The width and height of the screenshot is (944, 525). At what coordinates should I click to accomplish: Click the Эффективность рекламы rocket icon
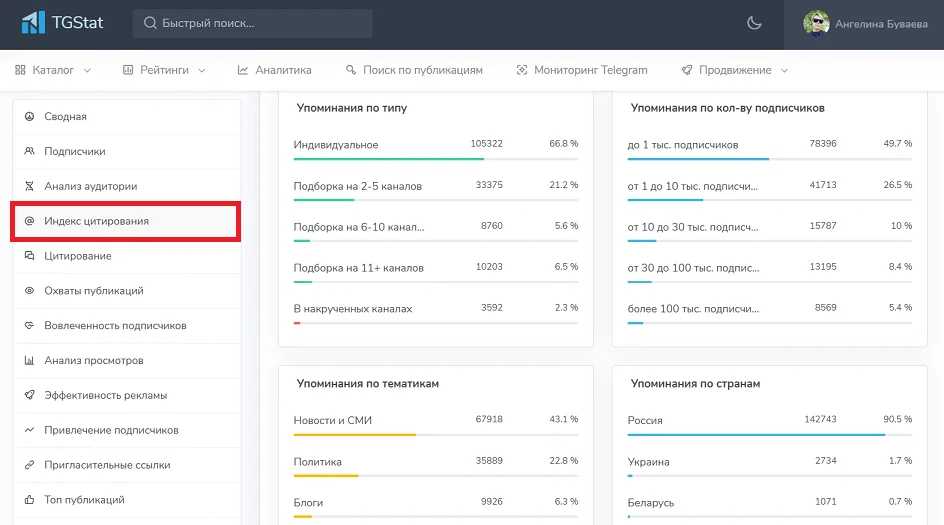[29, 395]
